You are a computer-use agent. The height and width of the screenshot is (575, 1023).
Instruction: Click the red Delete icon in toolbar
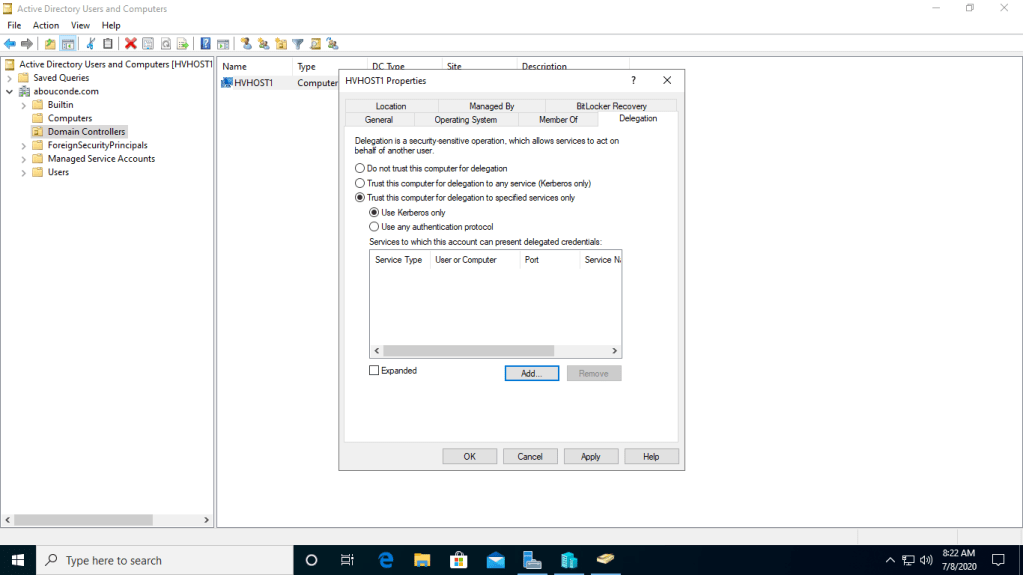coord(130,44)
